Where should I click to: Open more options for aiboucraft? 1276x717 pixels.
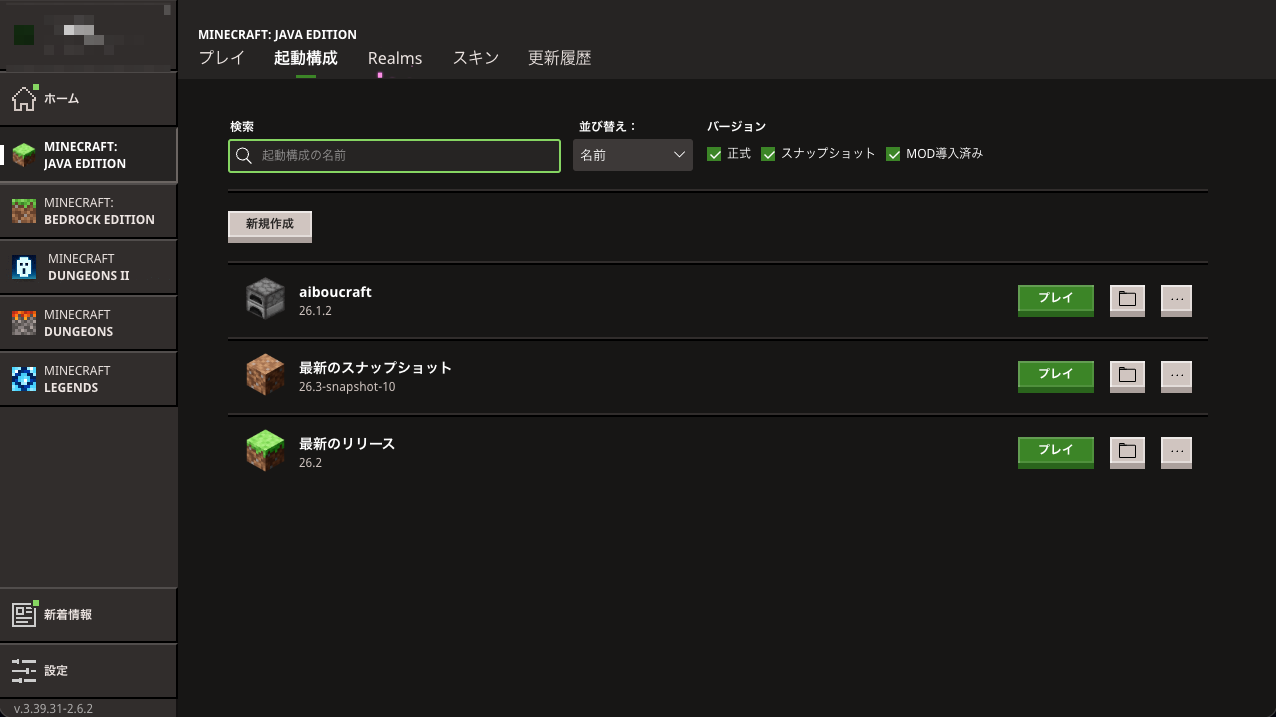[x=1176, y=299]
